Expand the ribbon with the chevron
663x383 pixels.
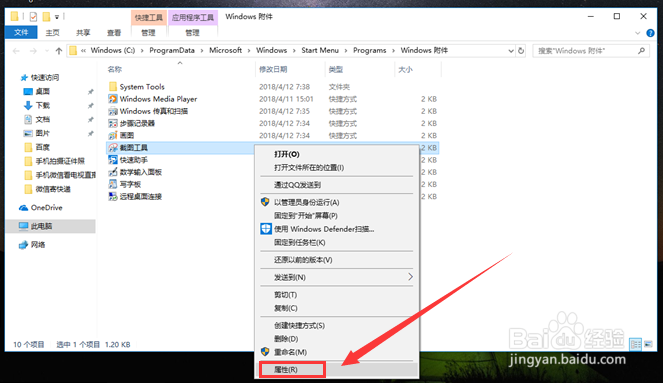pos(638,33)
